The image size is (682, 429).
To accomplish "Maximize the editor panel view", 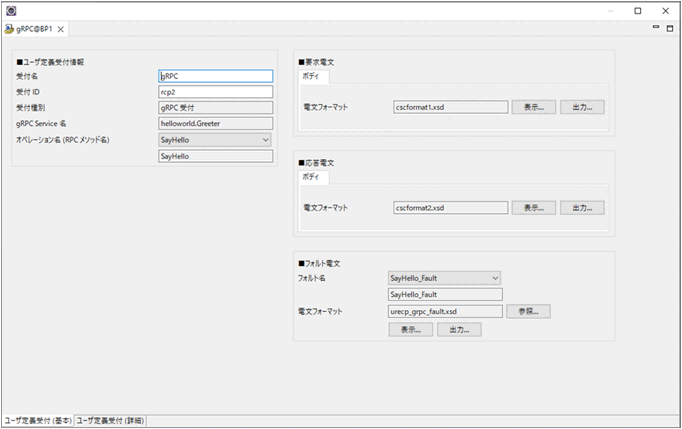I will tap(670, 28).
